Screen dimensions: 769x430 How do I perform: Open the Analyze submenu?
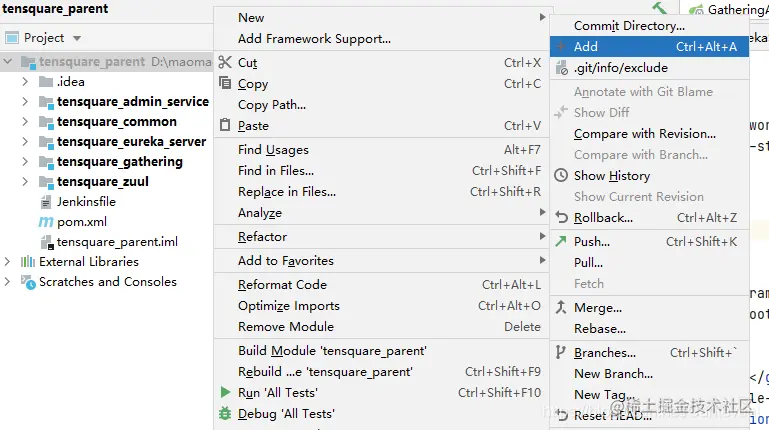pyautogui.click(x=382, y=213)
